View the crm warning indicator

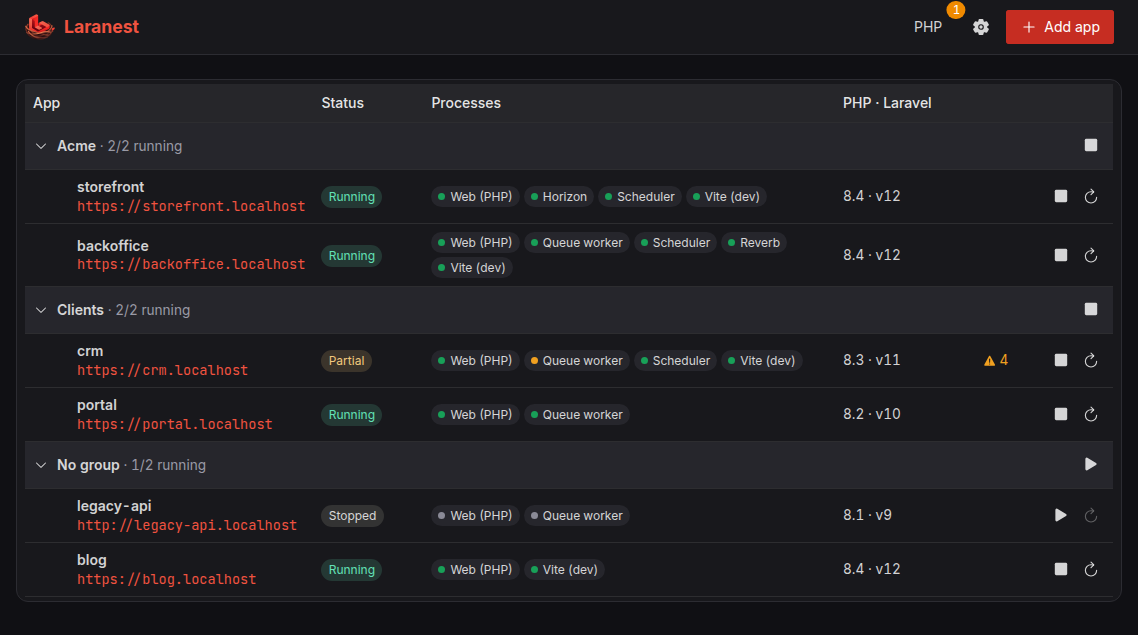[996, 360]
